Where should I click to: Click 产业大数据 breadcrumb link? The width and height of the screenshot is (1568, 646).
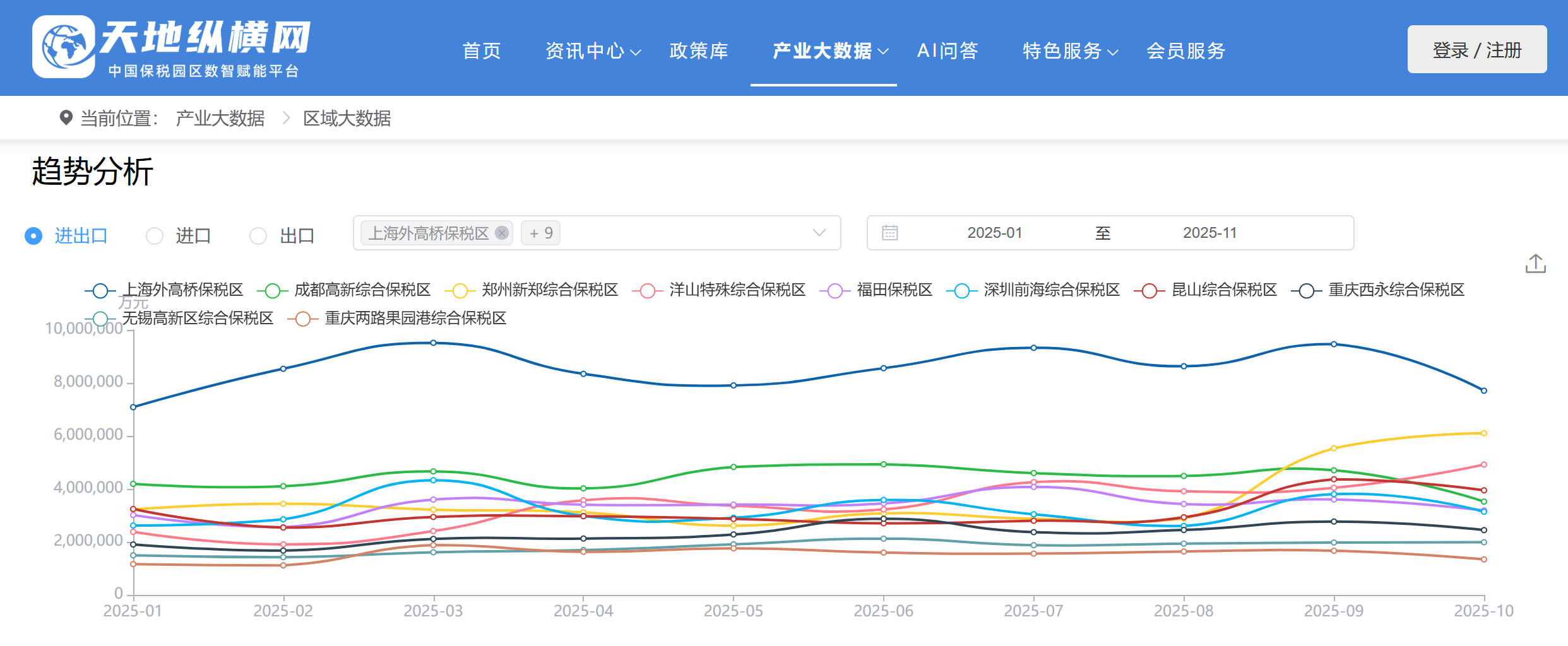pos(220,119)
